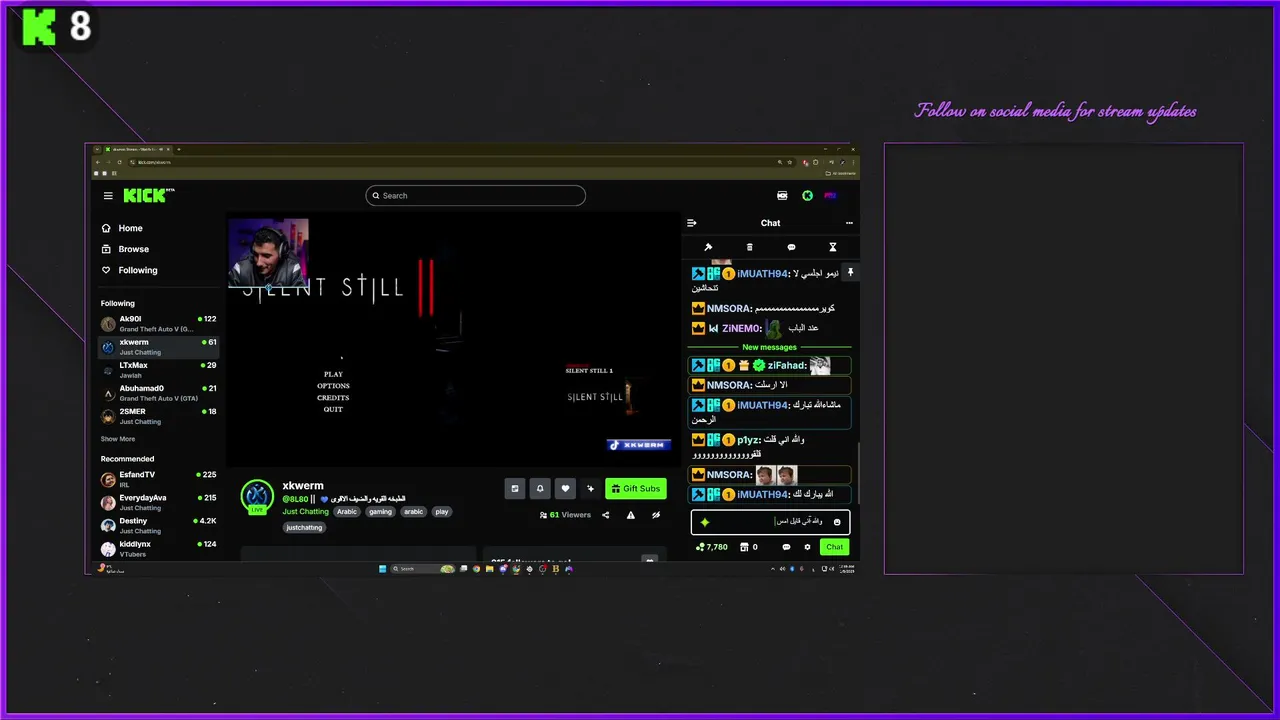Click the chat hourglass slow-mode icon
1280x720 pixels.
[832, 247]
